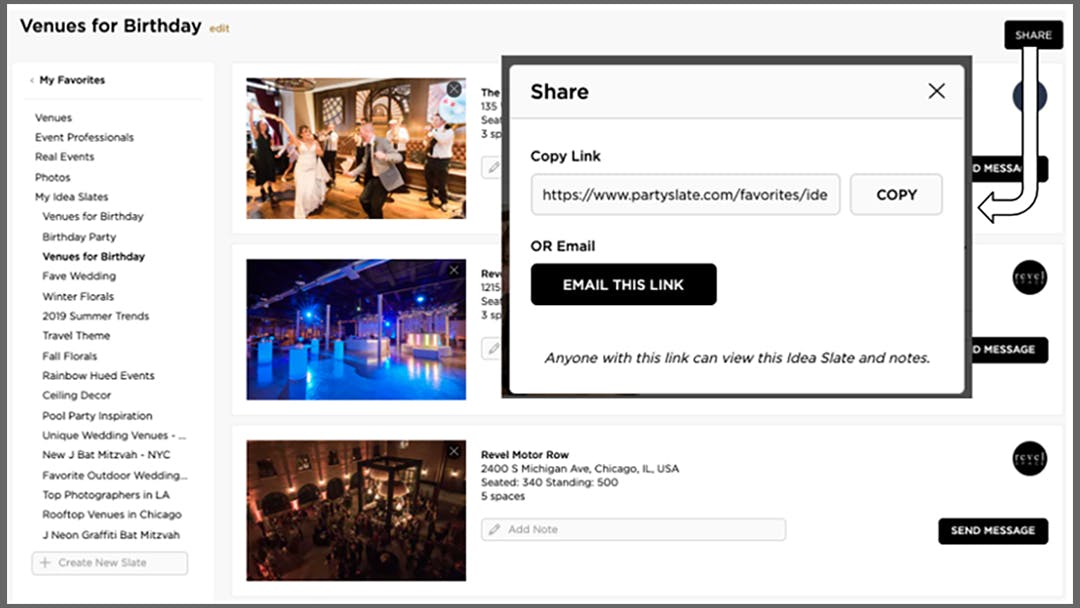Go back using My Favorites chevron
1080x608 pixels.
pos(32,80)
